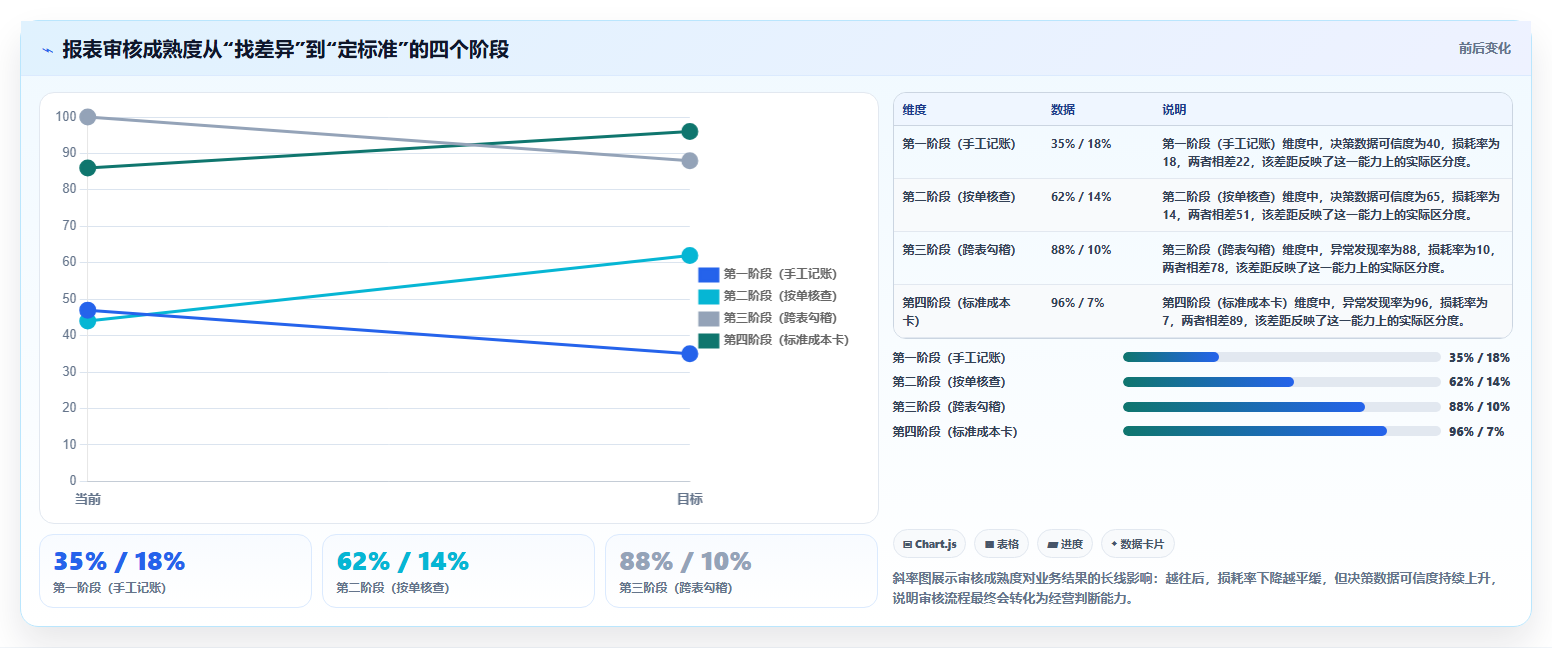The height and width of the screenshot is (648, 1552).
Task: Click legend label 第三阶段（跨表勾稽）
Action: coord(780,318)
